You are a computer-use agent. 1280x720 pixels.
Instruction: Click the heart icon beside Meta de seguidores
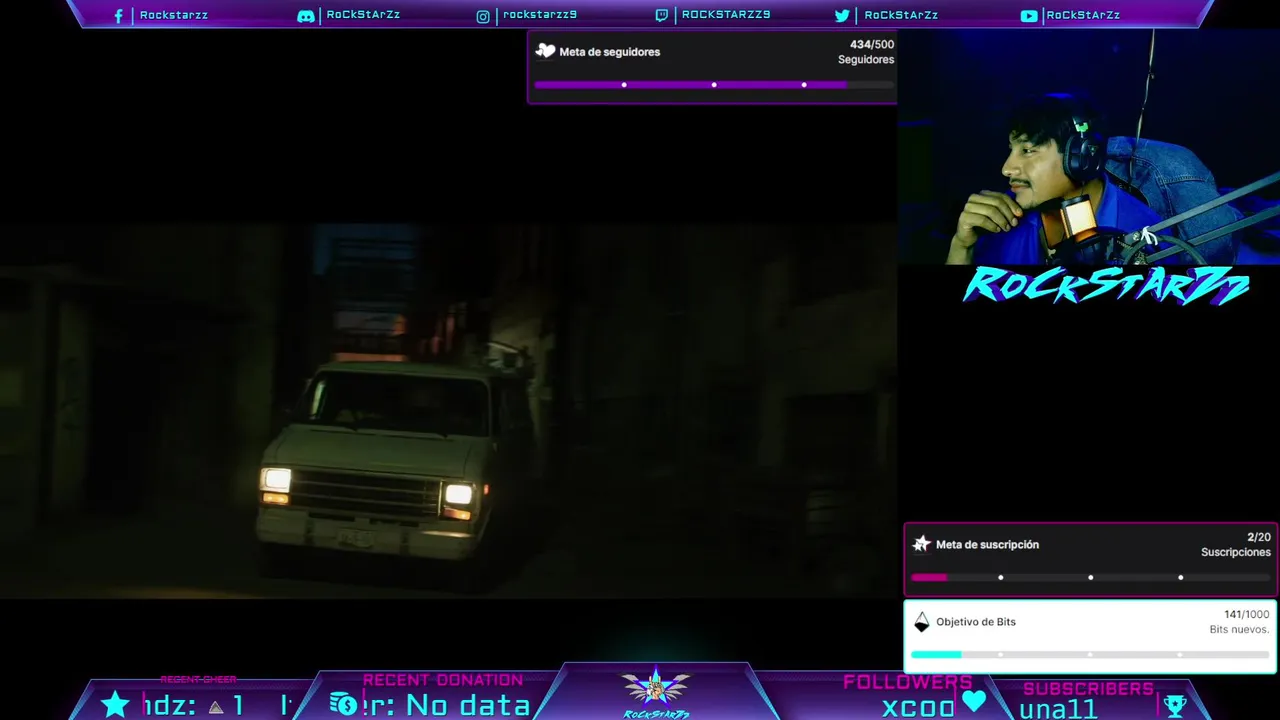tap(545, 51)
